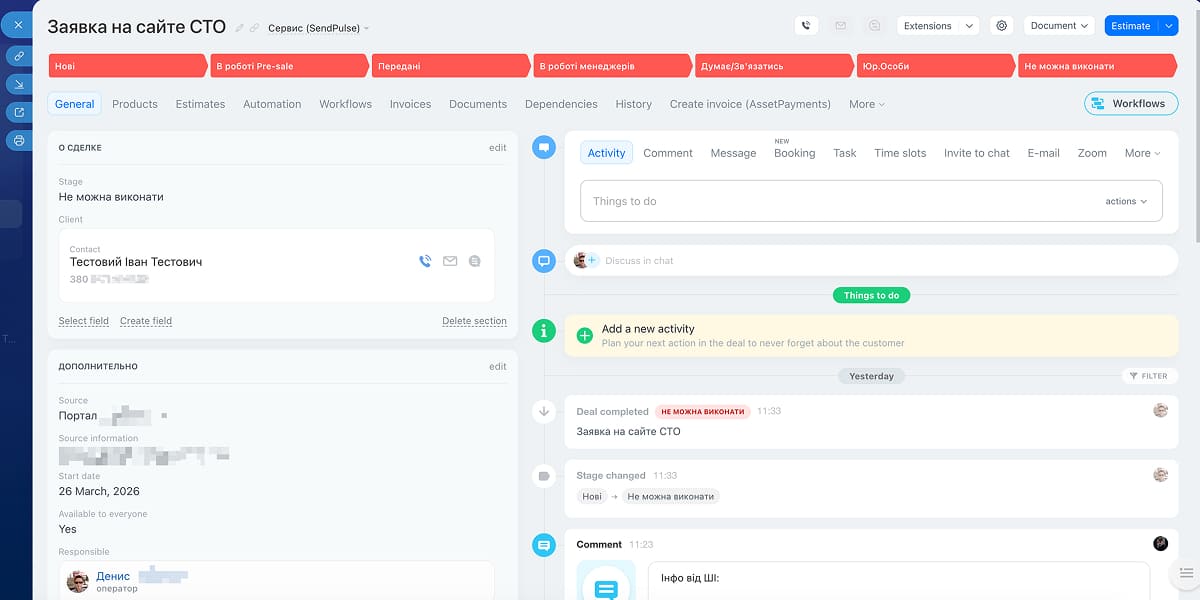Click the email icon in header toolbar
Screen dimensions: 1200x600
841,26
